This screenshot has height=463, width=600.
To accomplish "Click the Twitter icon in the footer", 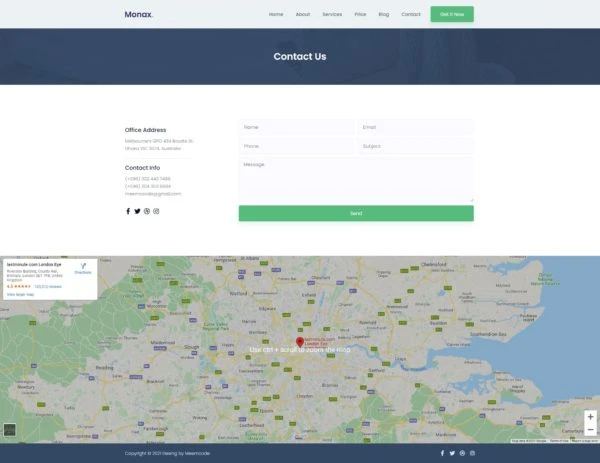I will pyautogui.click(x=452, y=453).
